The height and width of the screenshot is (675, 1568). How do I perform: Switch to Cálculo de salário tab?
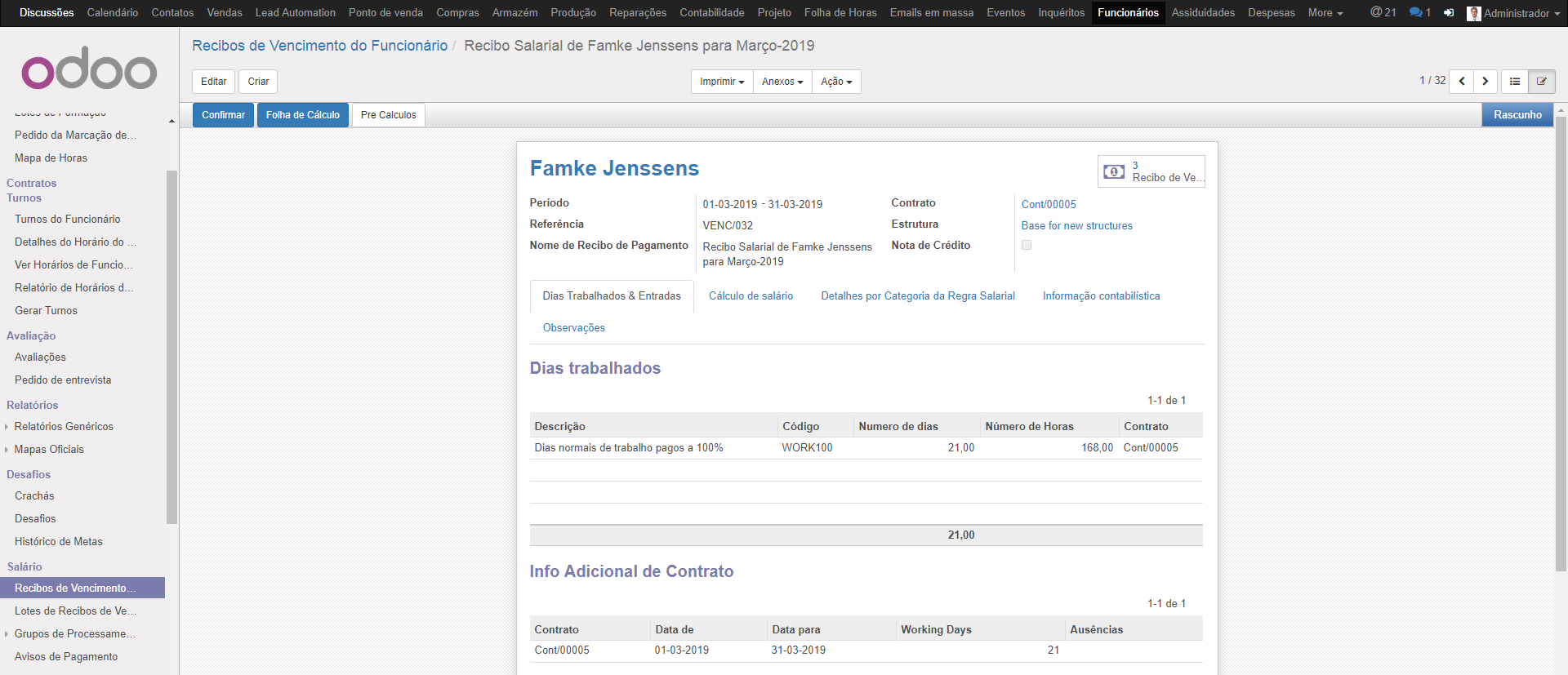pos(751,296)
